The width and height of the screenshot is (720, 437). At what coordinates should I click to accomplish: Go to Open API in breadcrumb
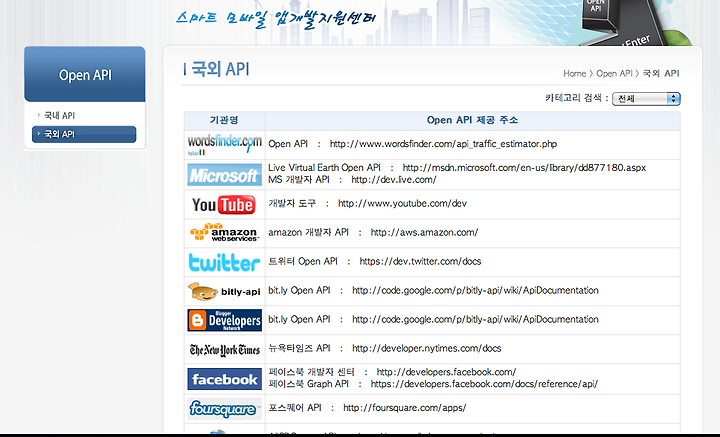click(x=614, y=73)
